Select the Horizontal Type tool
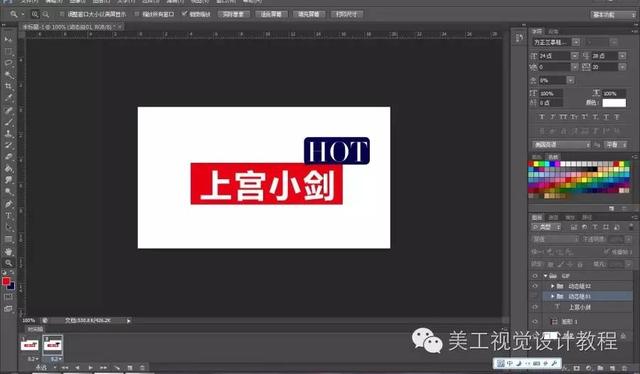 click(x=8, y=216)
